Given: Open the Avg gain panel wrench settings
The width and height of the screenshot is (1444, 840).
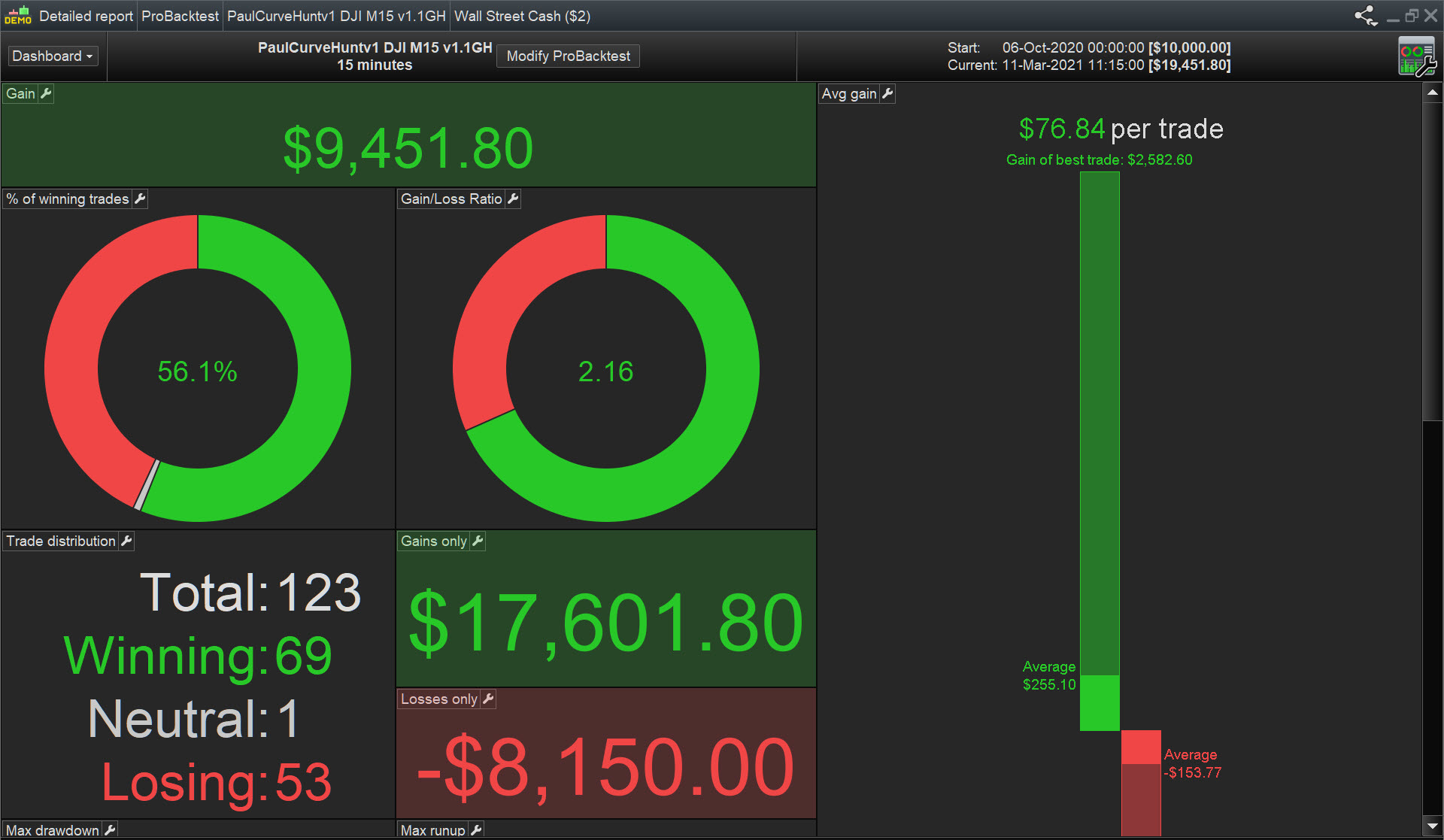Looking at the screenshot, I should click(x=887, y=93).
